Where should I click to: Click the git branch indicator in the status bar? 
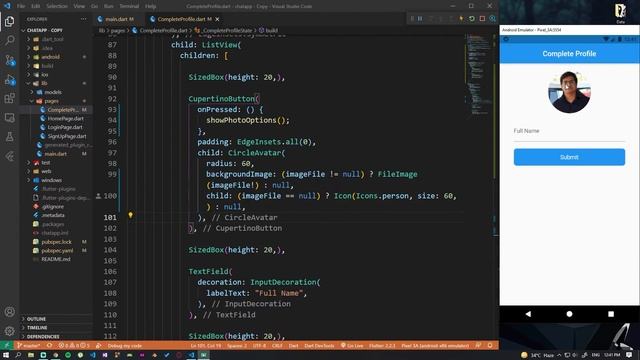[x=29, y=346]
